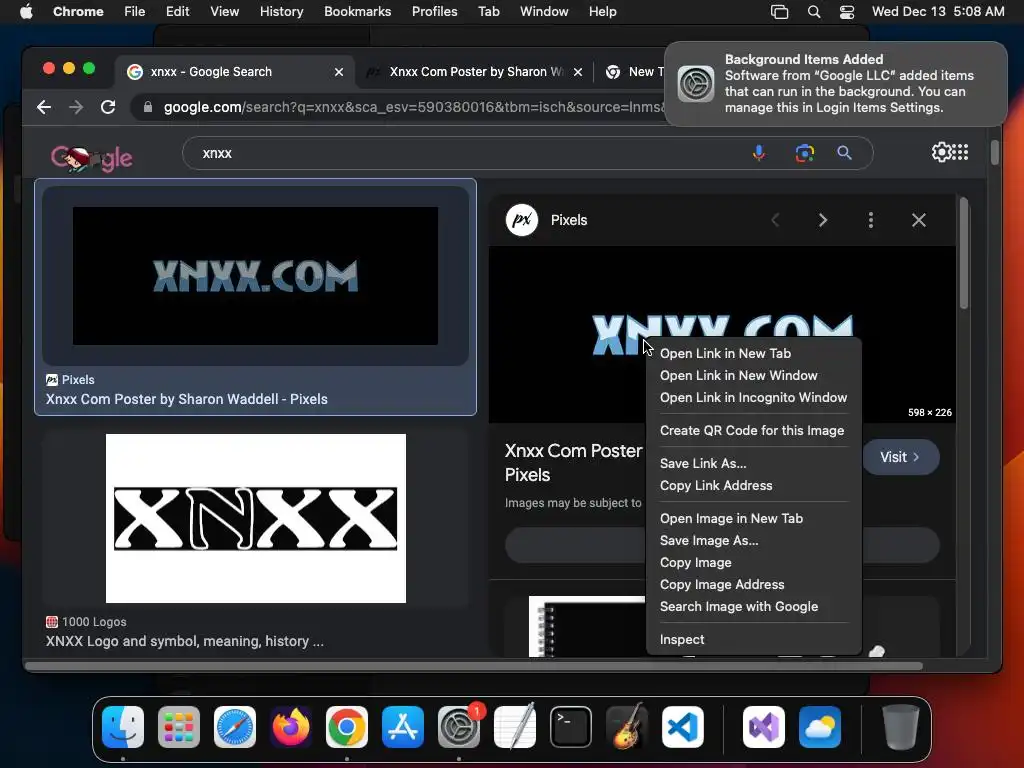Open three-dot more options in preview panel
Screen dimensions: 1024x768
coord(871,220)
